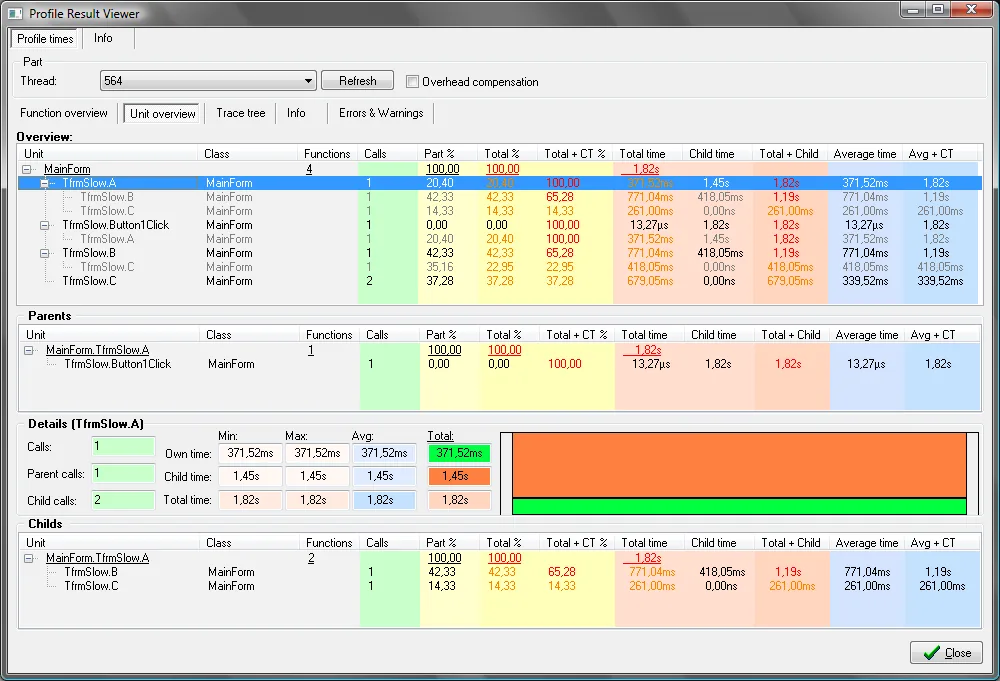Click the Refresh button
Screen dimensions: 1000x681
click(357, 81)
